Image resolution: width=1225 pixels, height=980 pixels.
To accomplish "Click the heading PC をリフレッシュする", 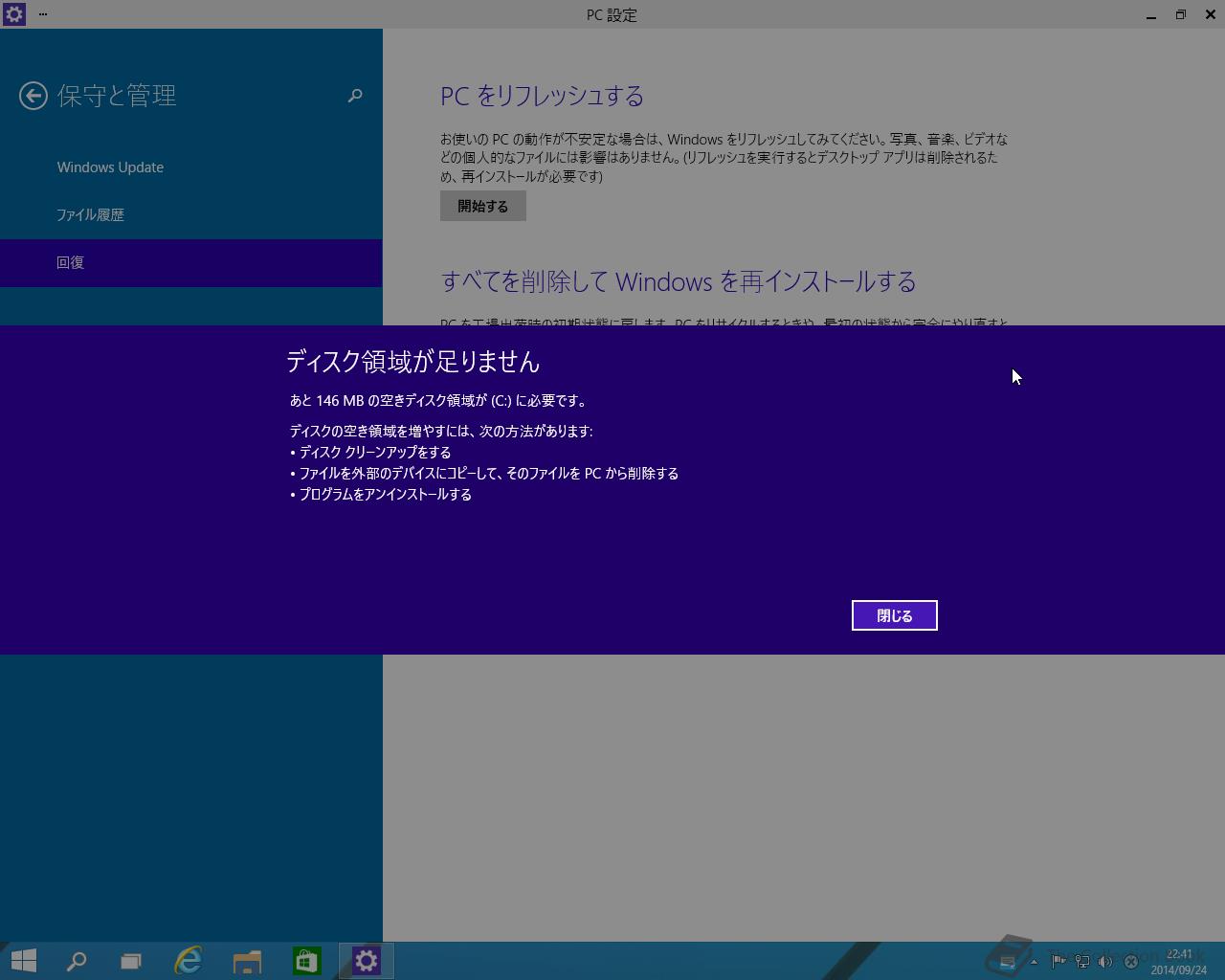I will [542, 96].
